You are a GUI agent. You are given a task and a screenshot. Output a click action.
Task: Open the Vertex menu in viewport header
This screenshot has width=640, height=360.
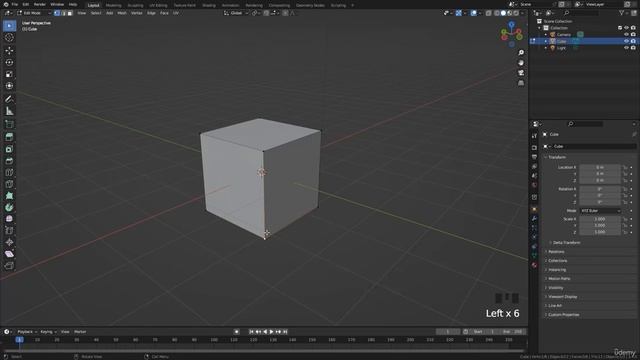136,13
